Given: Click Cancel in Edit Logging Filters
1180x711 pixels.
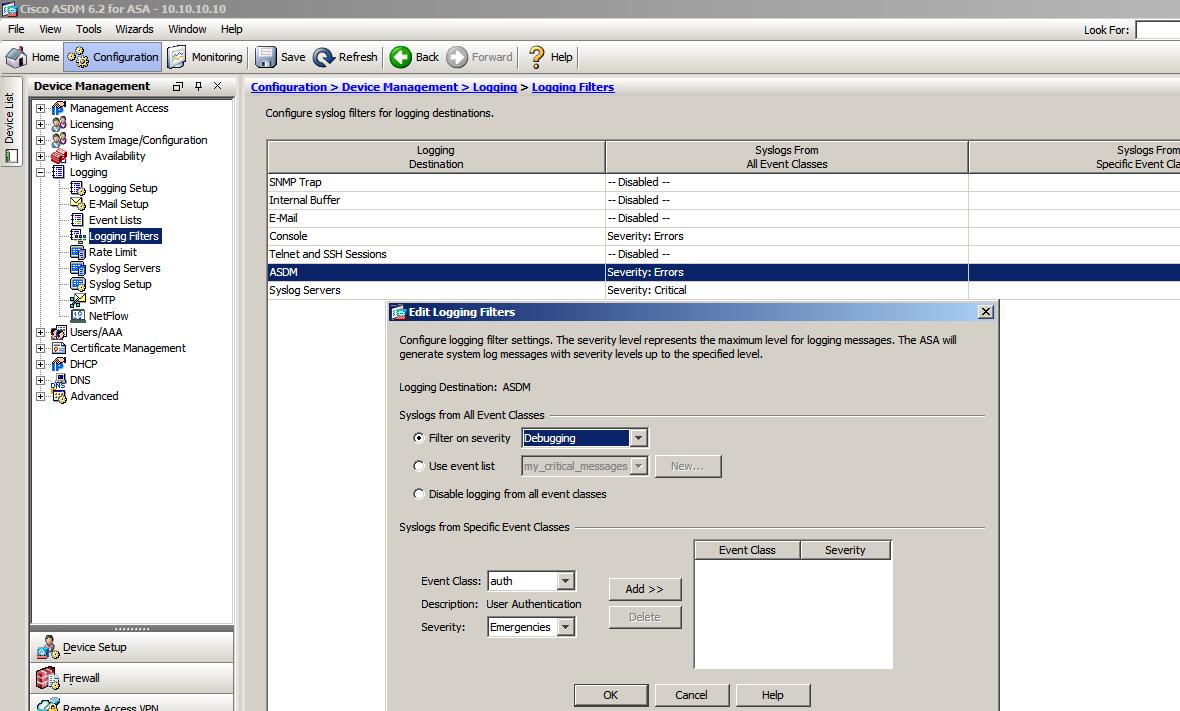Looking at the screenshot, I should (x=691, y=695).
